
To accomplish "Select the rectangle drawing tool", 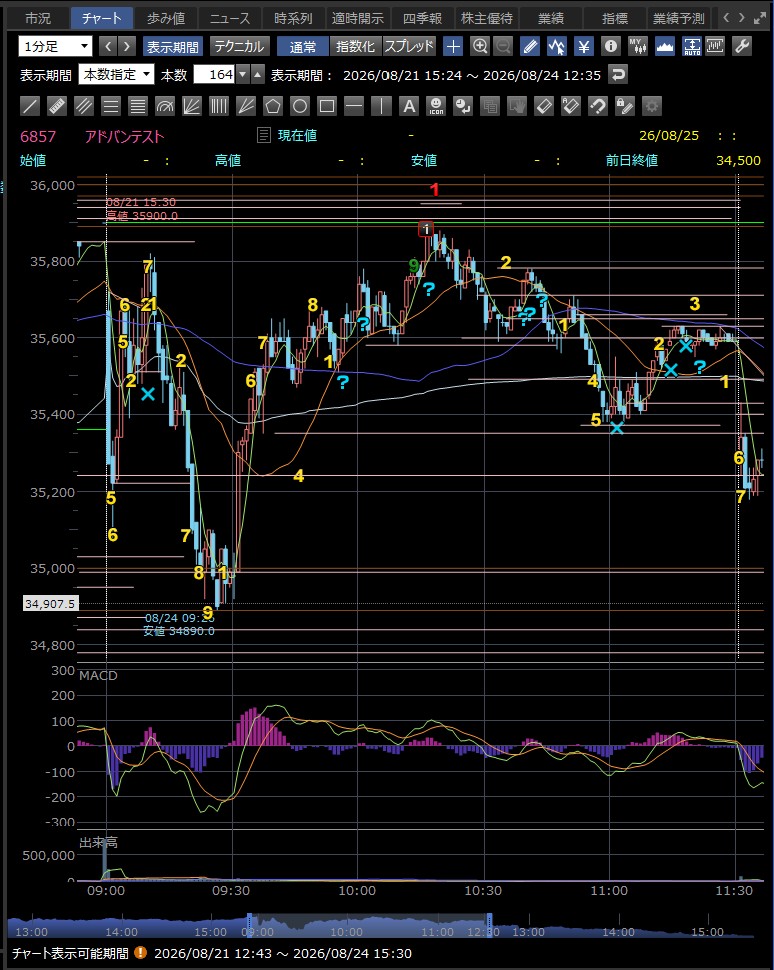I will click(x=327, y=106).
